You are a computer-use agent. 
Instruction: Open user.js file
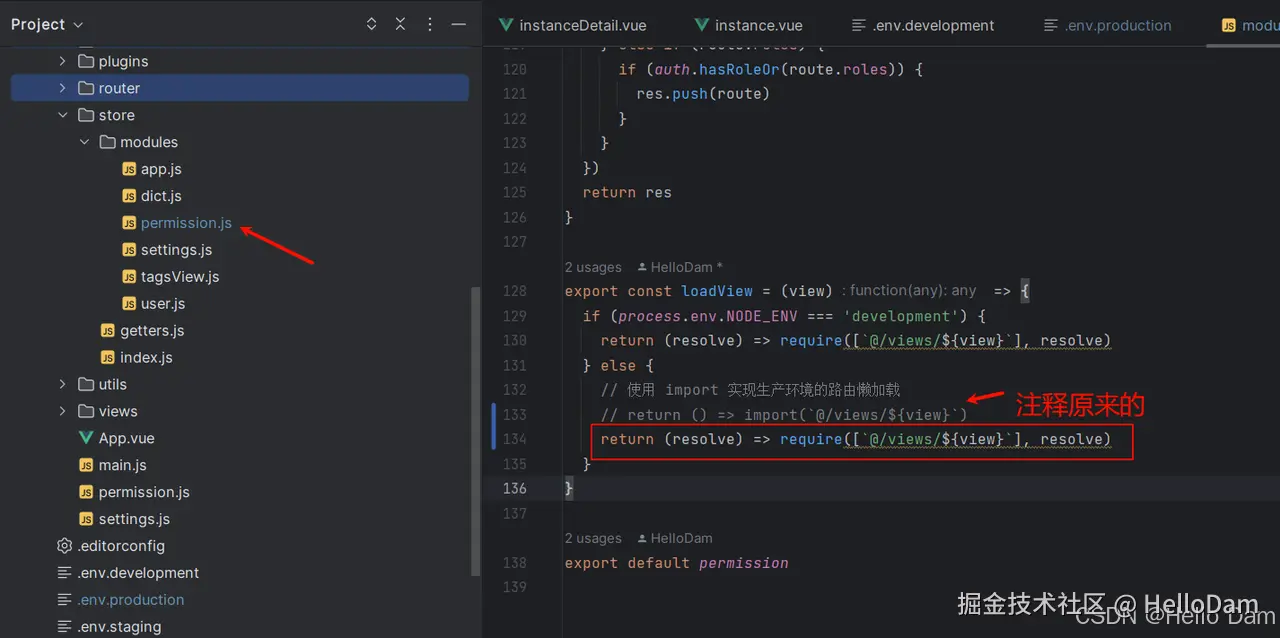tap(163, 304)
